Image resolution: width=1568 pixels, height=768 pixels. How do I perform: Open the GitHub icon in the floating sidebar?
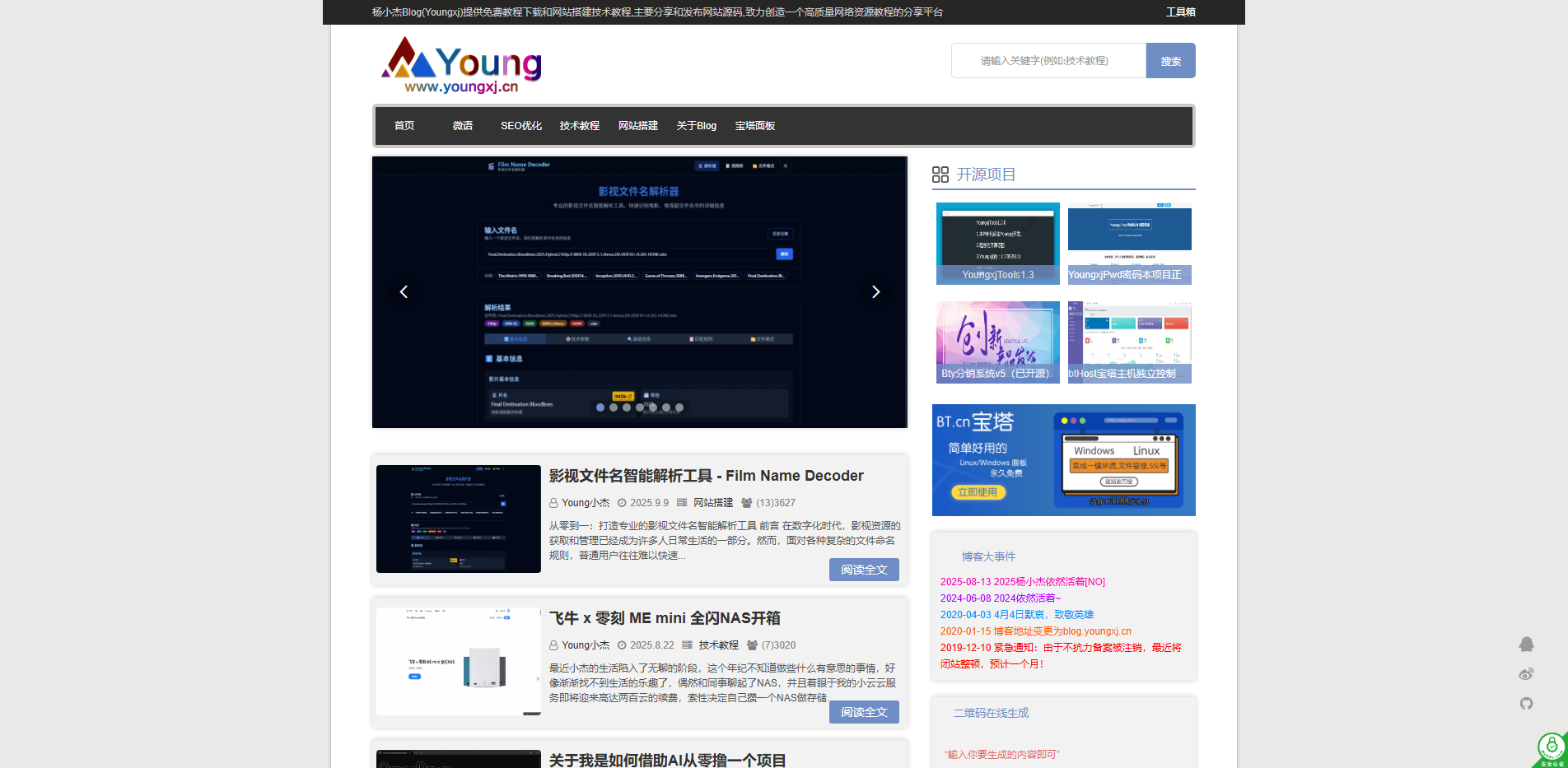point(1528,704)
